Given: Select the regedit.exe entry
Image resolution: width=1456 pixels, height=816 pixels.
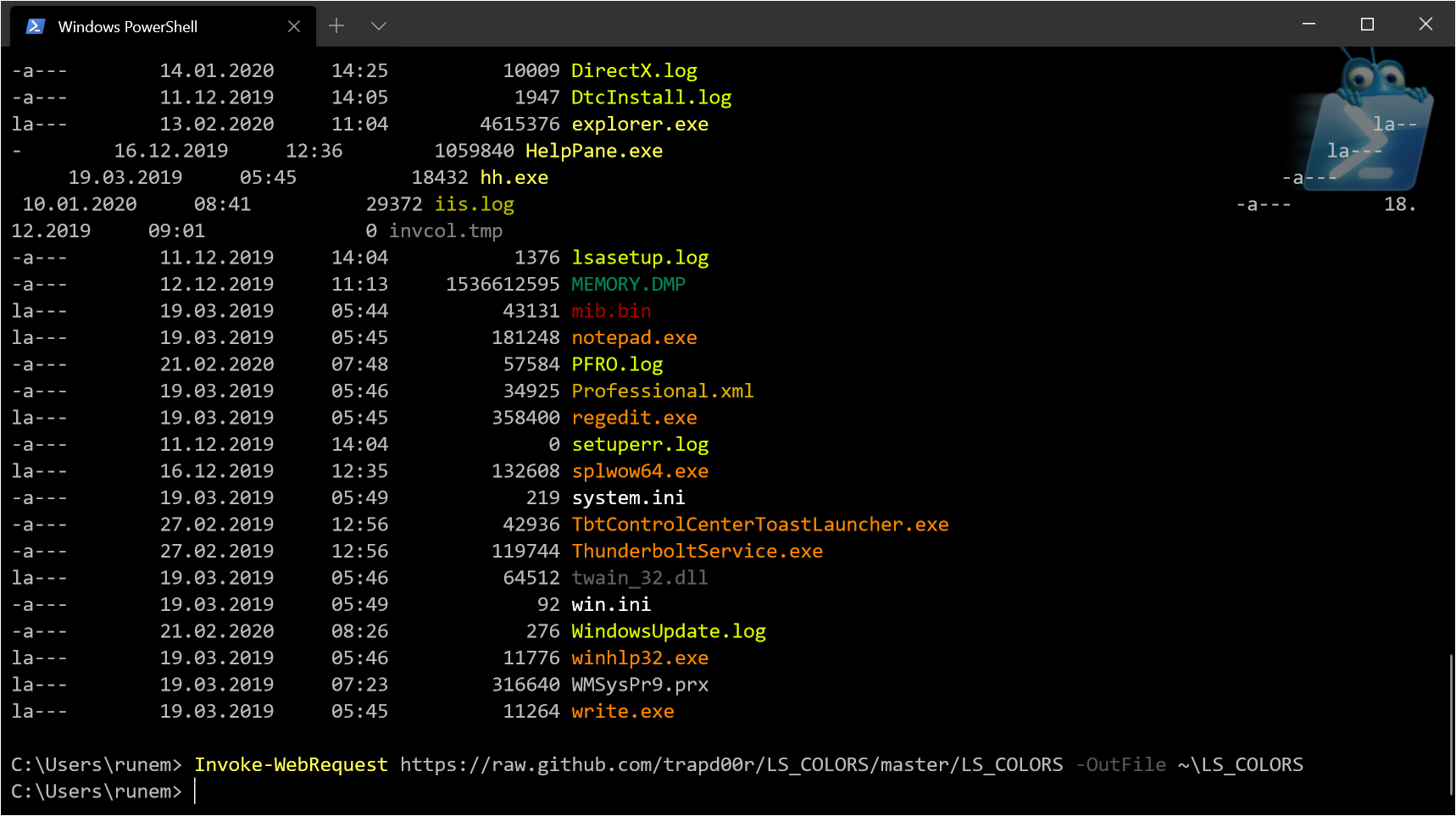Looking at the screenshot, I should [x=634, y=417].
